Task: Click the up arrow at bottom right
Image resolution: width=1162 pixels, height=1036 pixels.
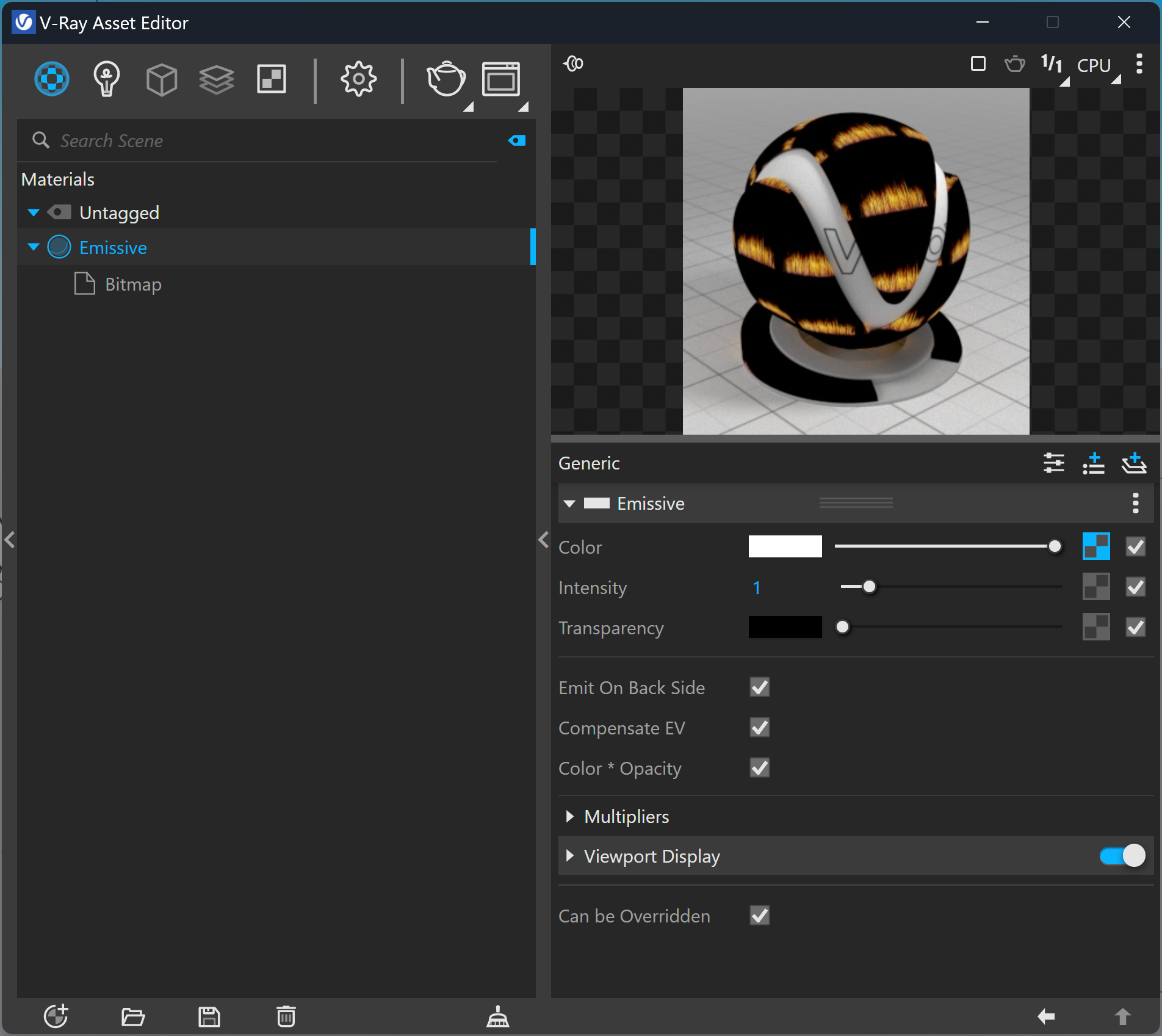Action: click(1123, 1016)
